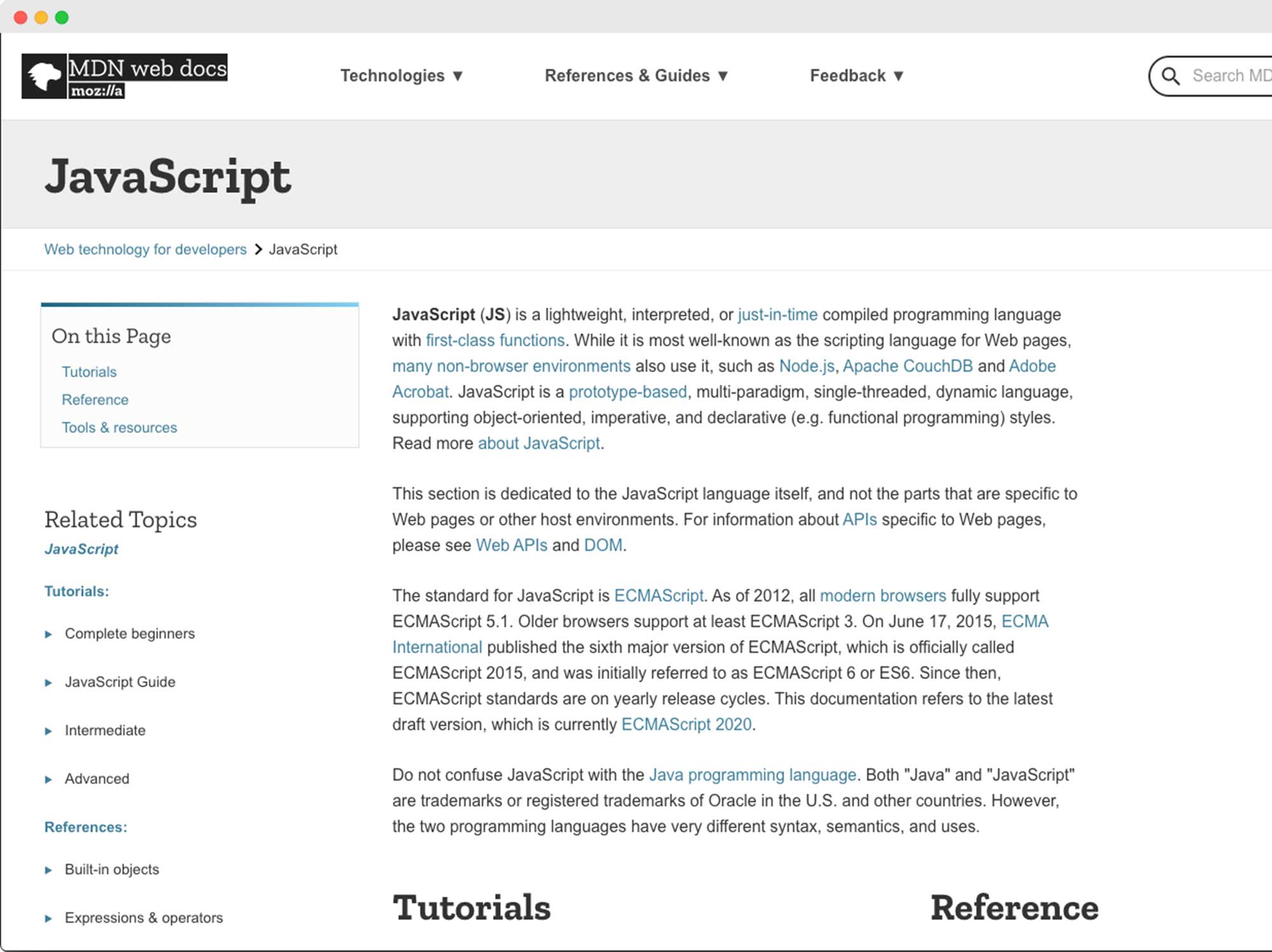Click the red close window button

20,17
